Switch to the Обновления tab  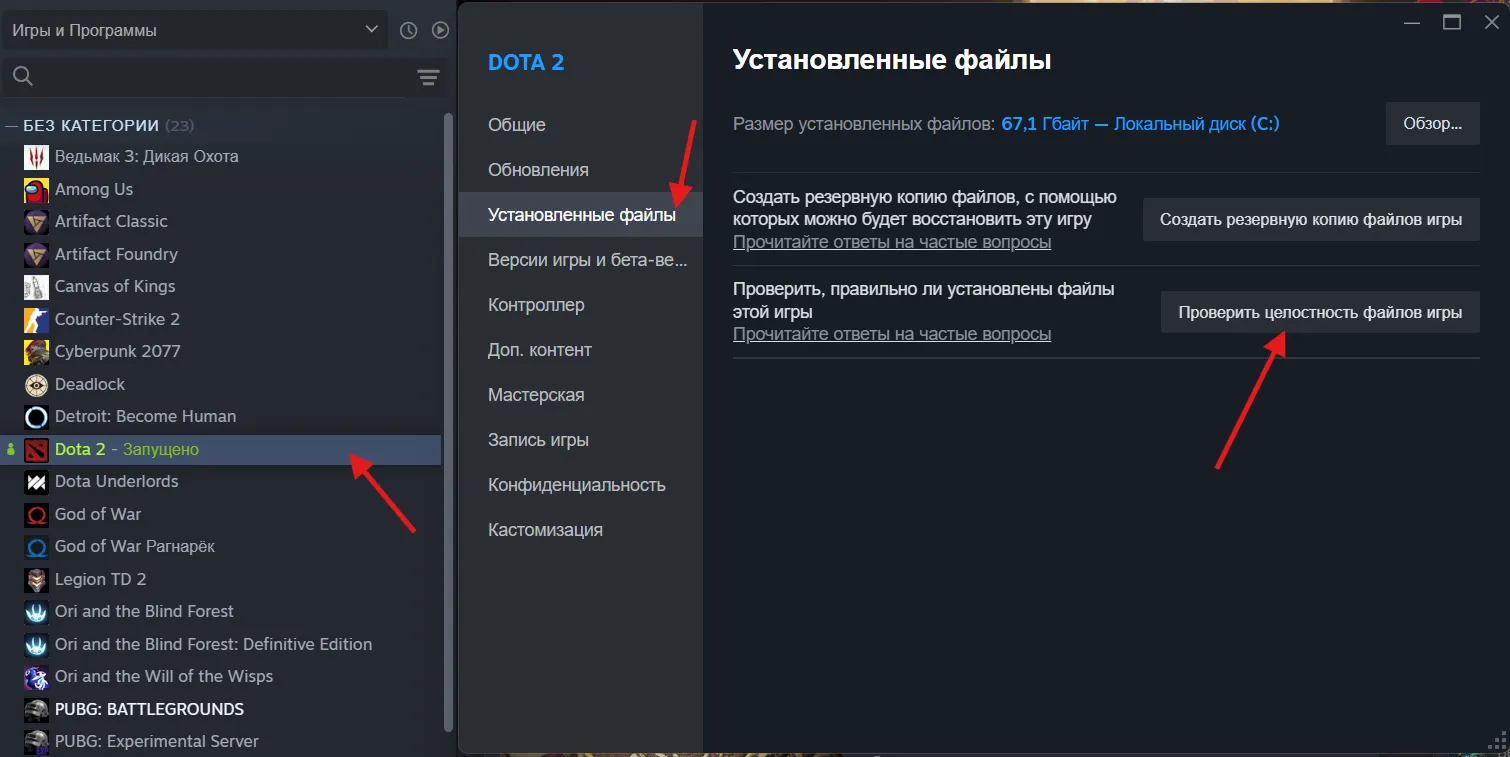[x=538, y=169]
